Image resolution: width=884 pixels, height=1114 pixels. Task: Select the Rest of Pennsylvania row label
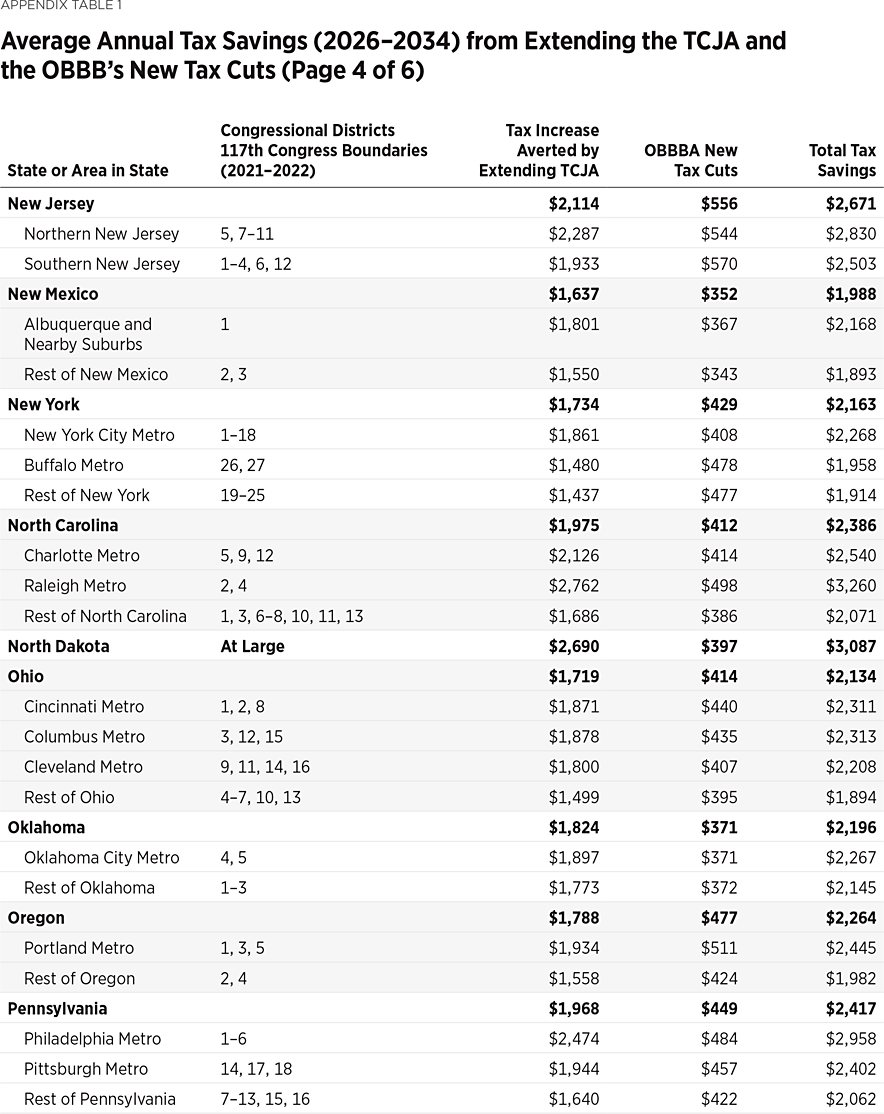pos(100,1099)
